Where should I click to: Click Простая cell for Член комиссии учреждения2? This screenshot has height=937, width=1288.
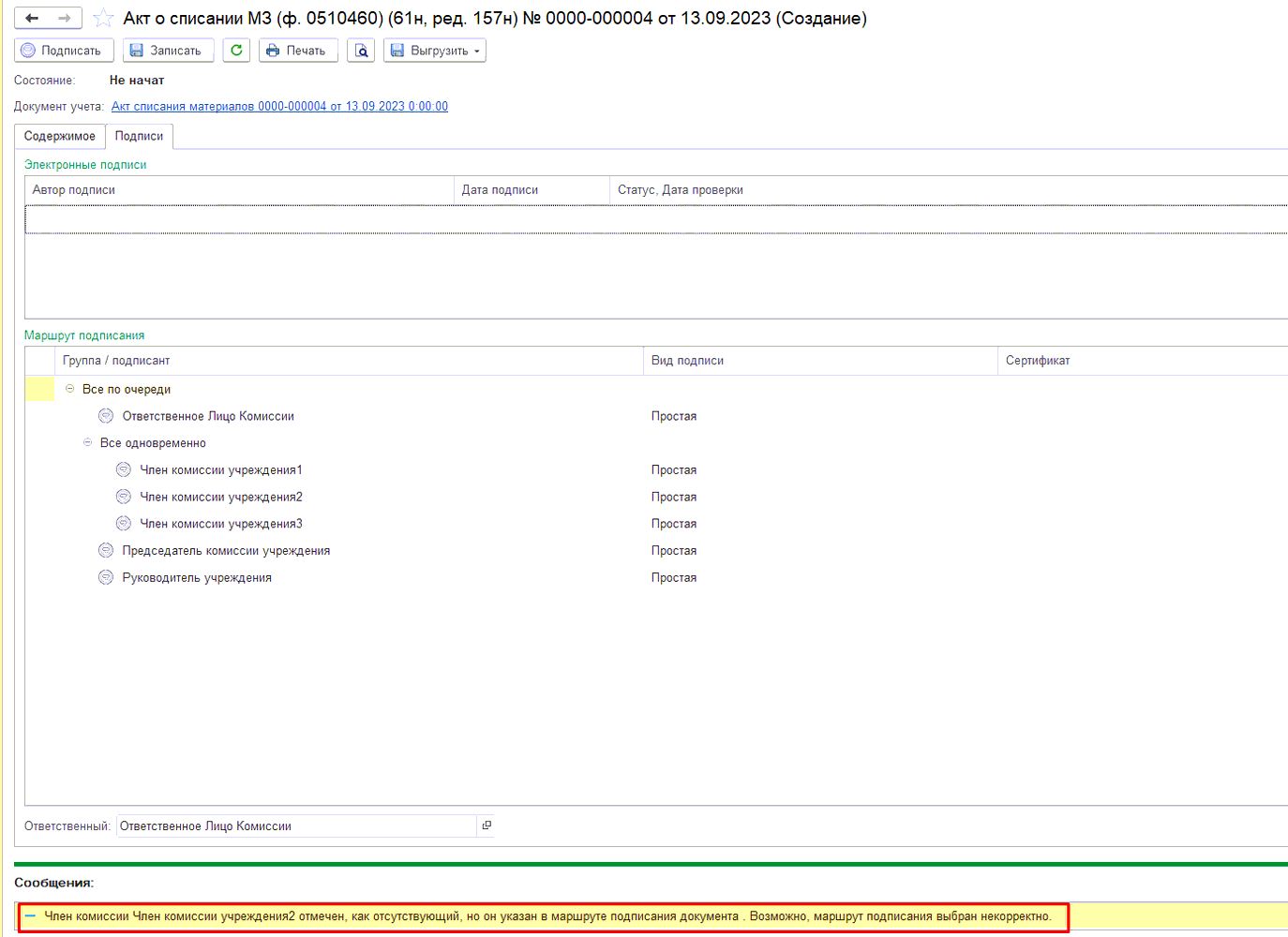click(x=674, y=498)
